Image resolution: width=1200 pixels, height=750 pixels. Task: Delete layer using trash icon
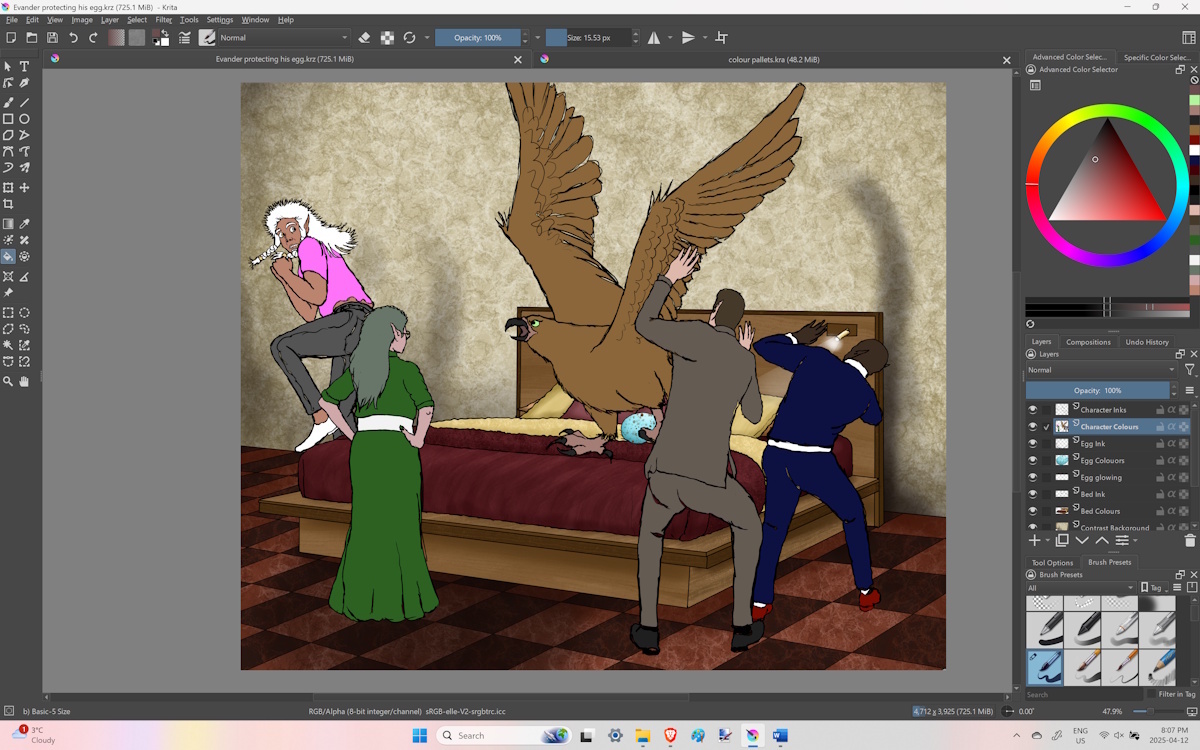pyautogui.click(x=1189, y=540)
